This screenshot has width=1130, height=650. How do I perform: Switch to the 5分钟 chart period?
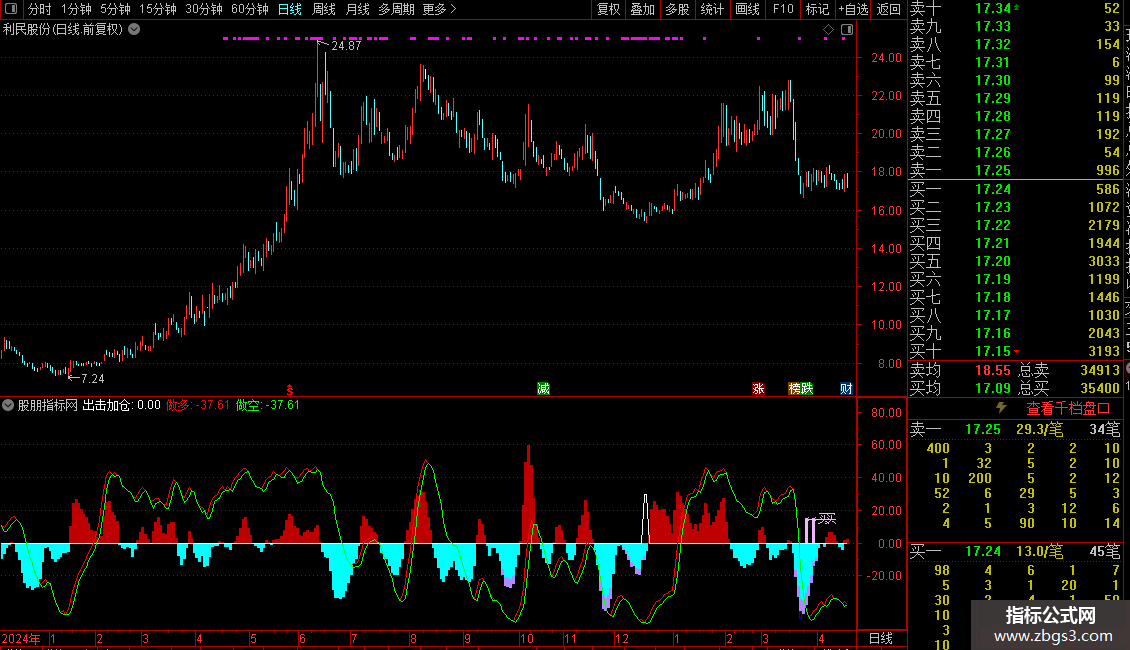click(115, 9)
